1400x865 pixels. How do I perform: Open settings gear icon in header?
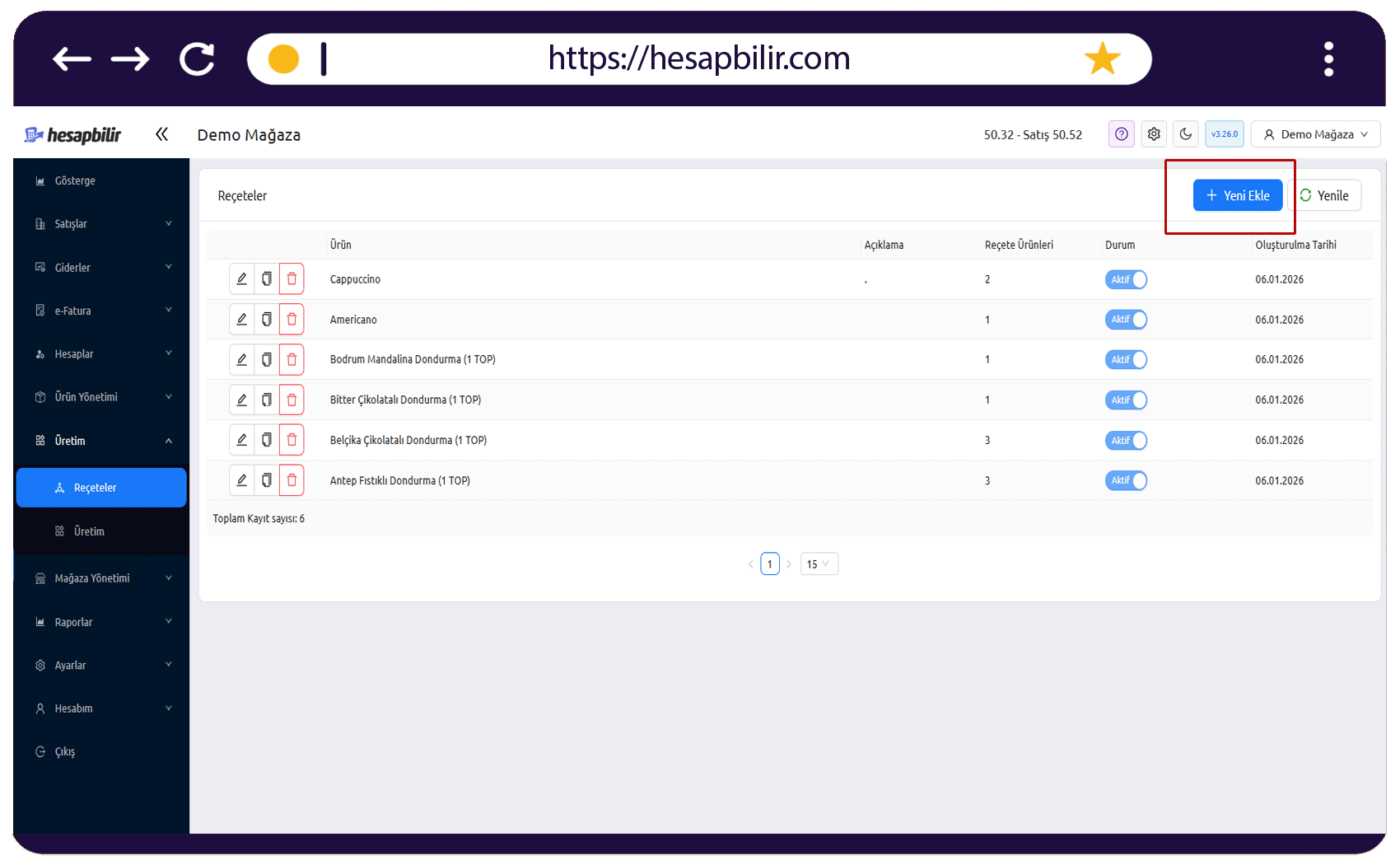[x=1154, y=134]
